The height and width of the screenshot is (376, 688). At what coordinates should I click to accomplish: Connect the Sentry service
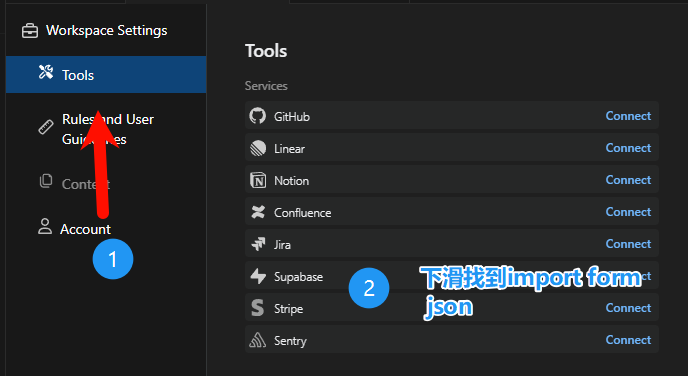(628, 340)
